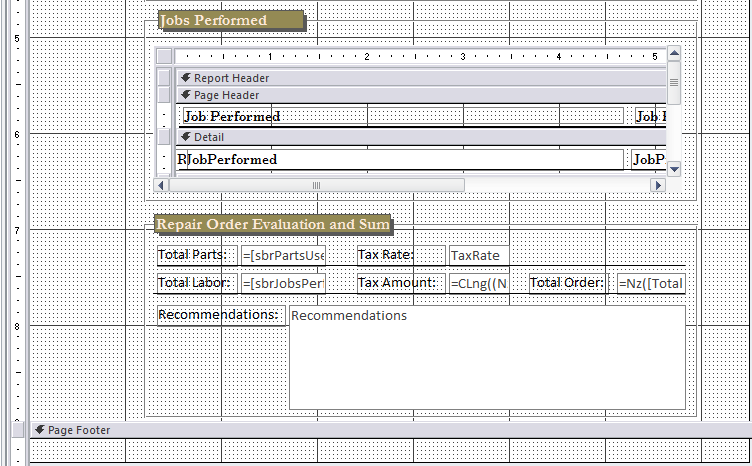Select the =[sbrJobsPer expression text box
The width and height of the screenshot is (752, 466).
[283, 283]
